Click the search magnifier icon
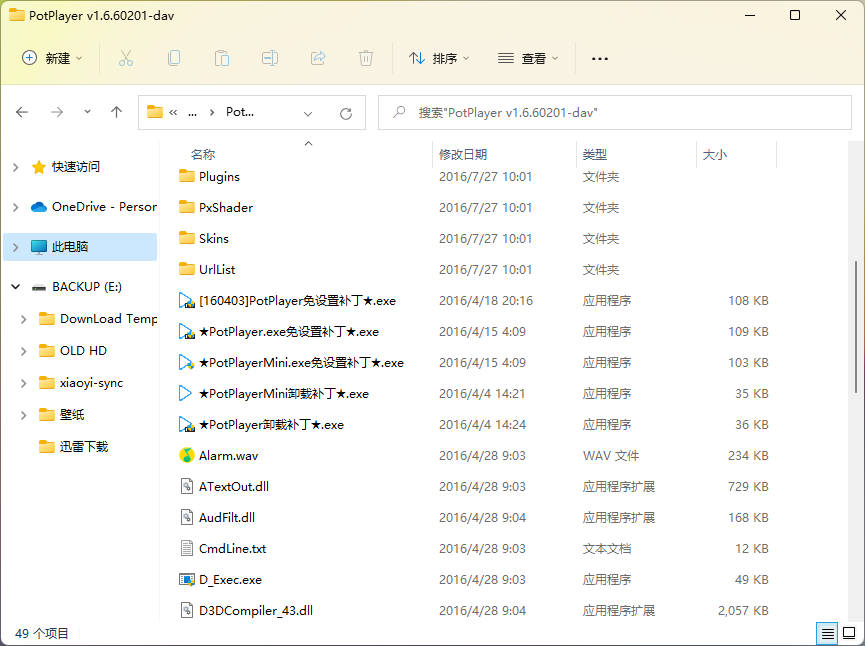865x646 pixels. (x=399, y=113)
